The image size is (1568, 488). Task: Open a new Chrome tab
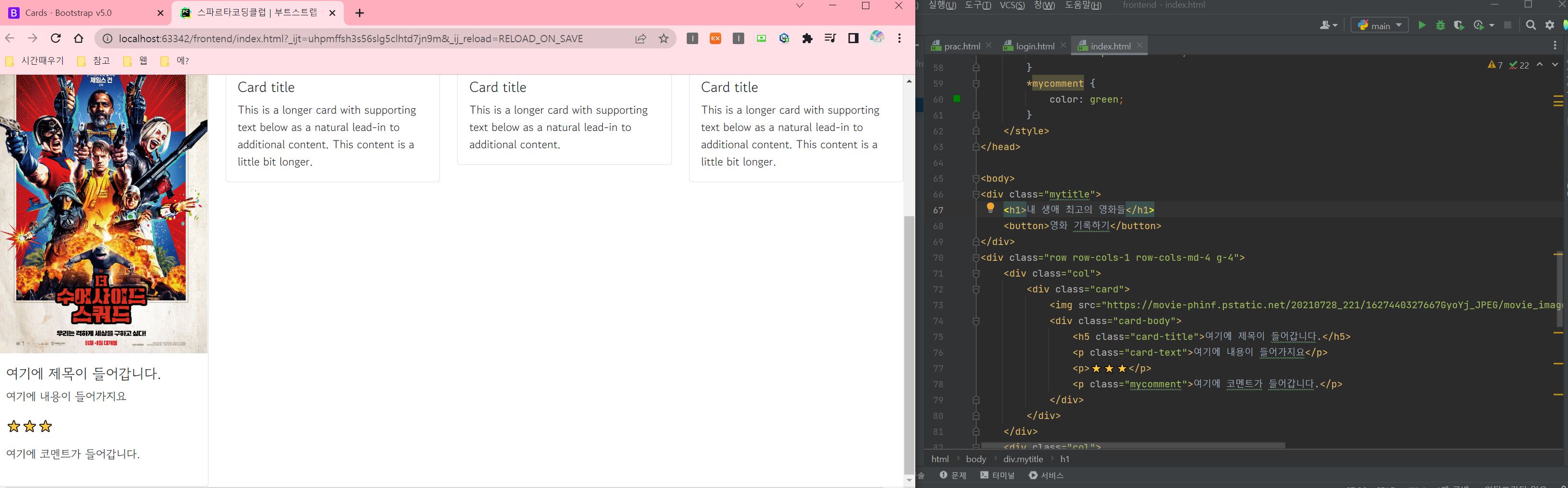(360, 13)
